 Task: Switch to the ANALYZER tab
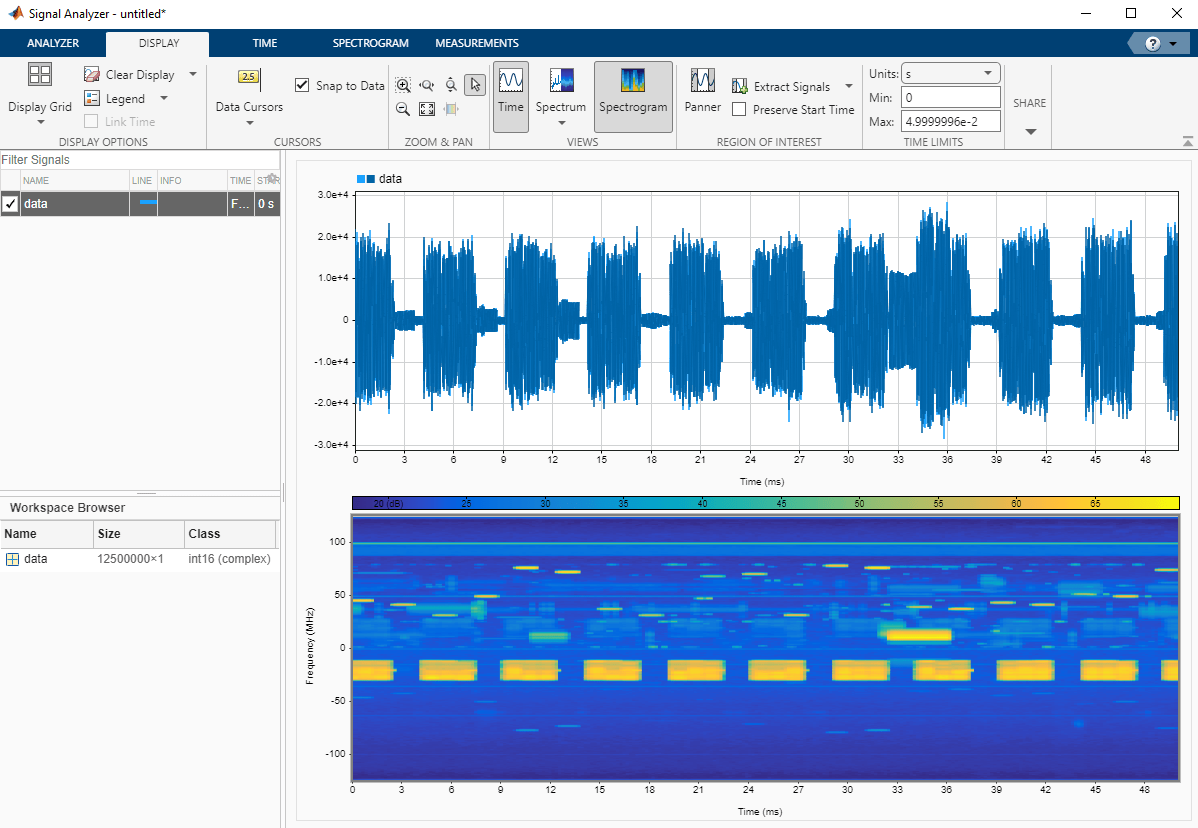click(x=52, y=43)
